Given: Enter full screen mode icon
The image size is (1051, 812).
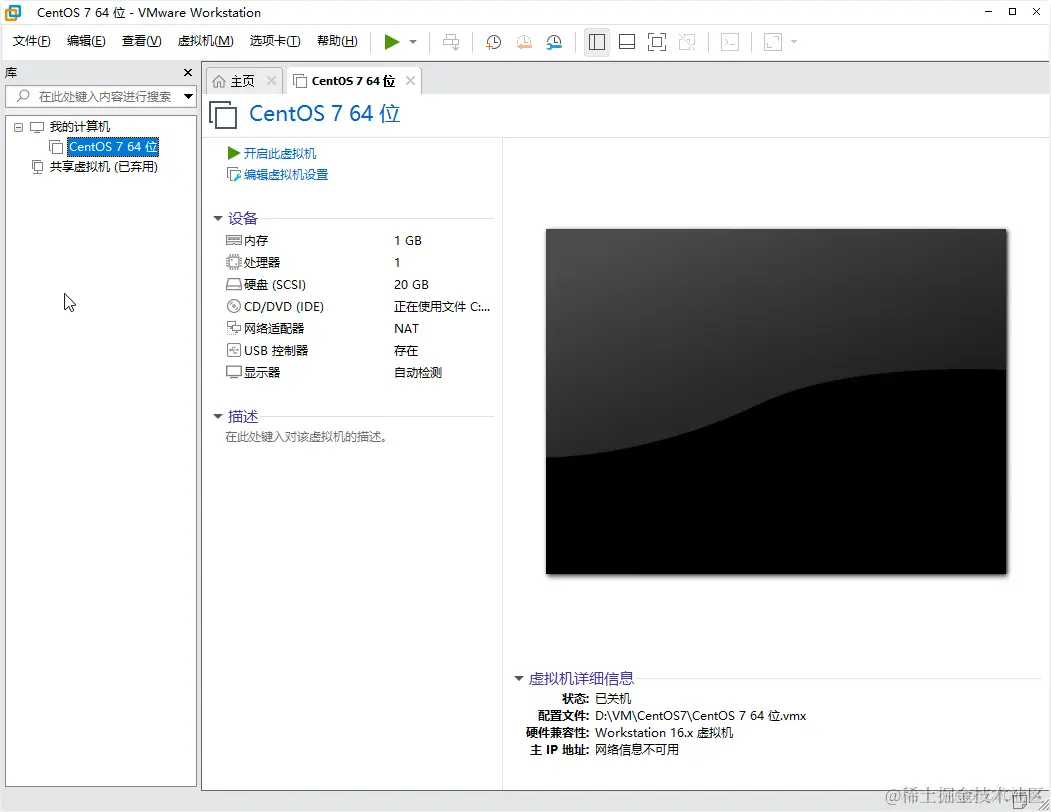Looking at the screenshot, I should [657, 42].
